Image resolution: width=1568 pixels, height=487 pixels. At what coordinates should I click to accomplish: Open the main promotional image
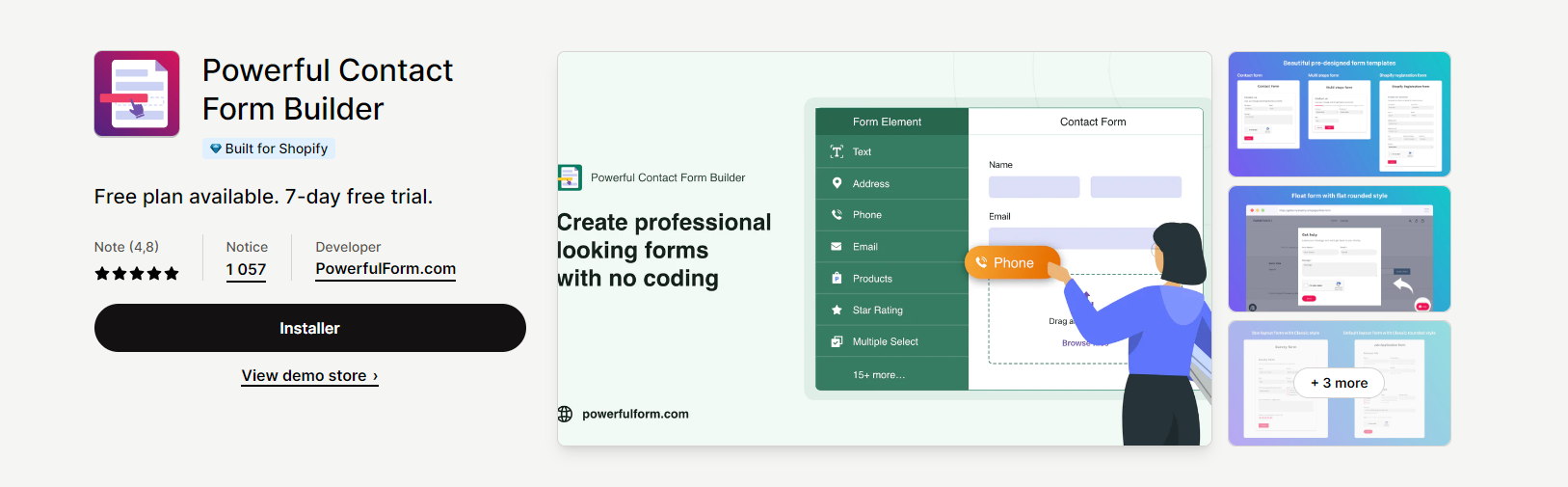coord(885,249)
